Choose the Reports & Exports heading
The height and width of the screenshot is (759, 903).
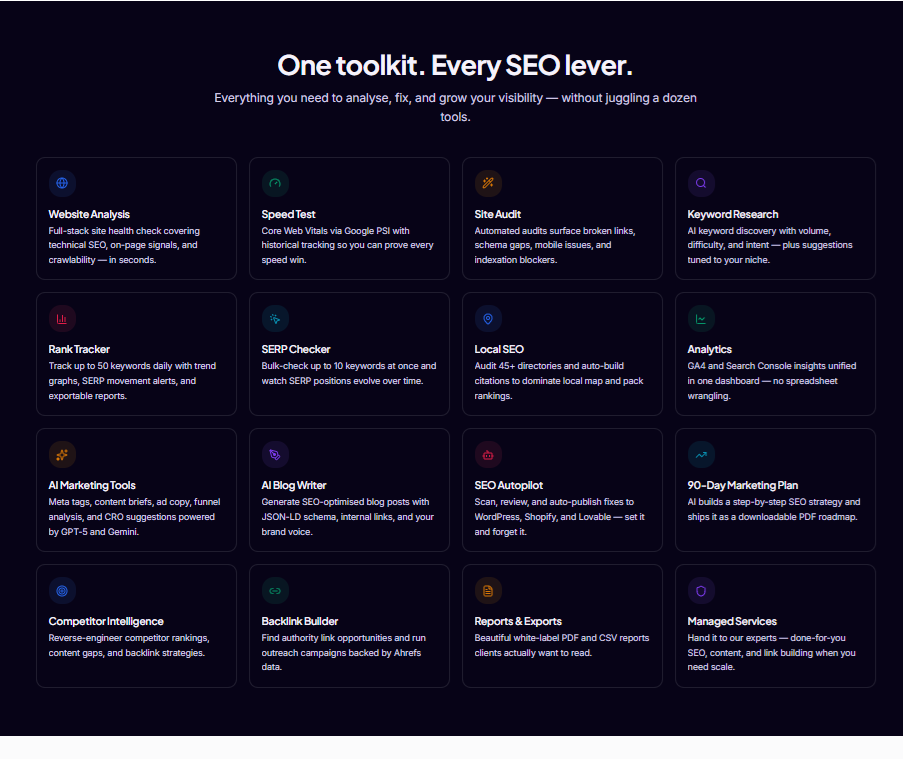pyautogui.click(x=518, y=621)
